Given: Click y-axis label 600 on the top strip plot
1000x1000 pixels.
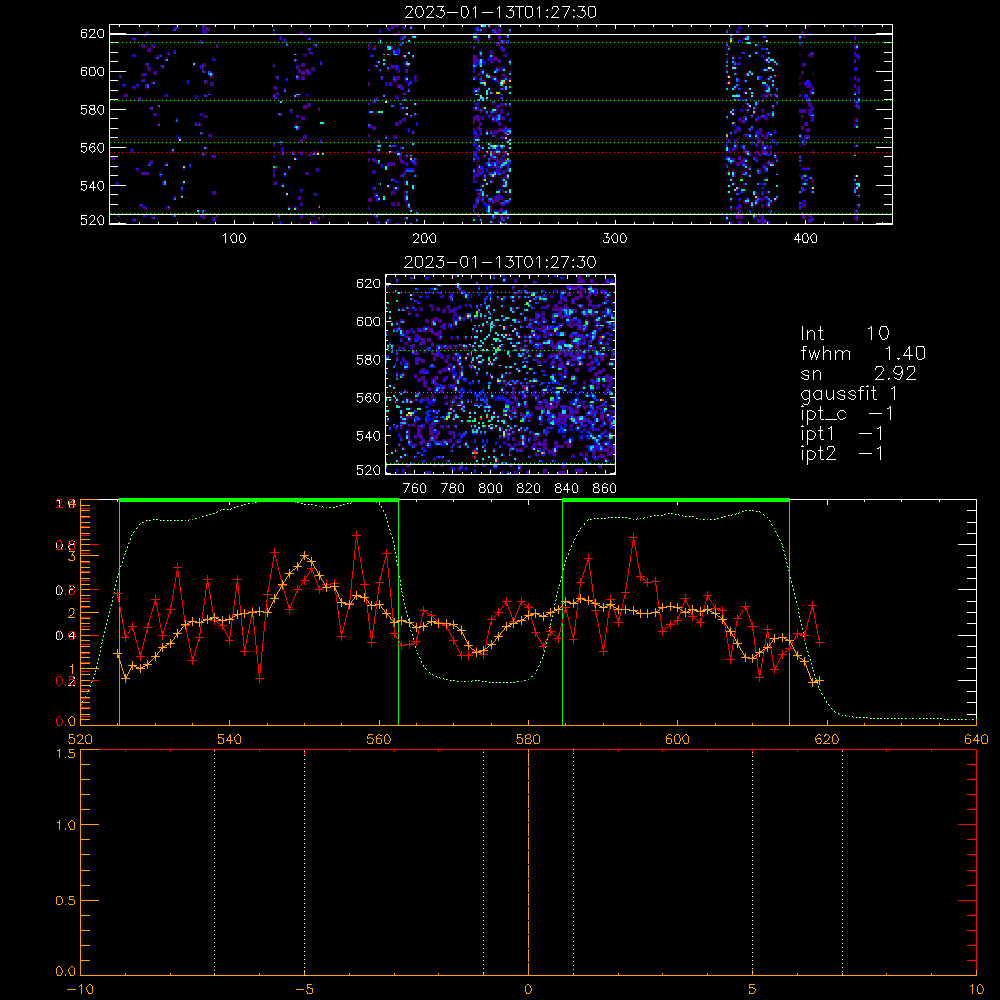Looking at the screenshot, I should point(92,71).
